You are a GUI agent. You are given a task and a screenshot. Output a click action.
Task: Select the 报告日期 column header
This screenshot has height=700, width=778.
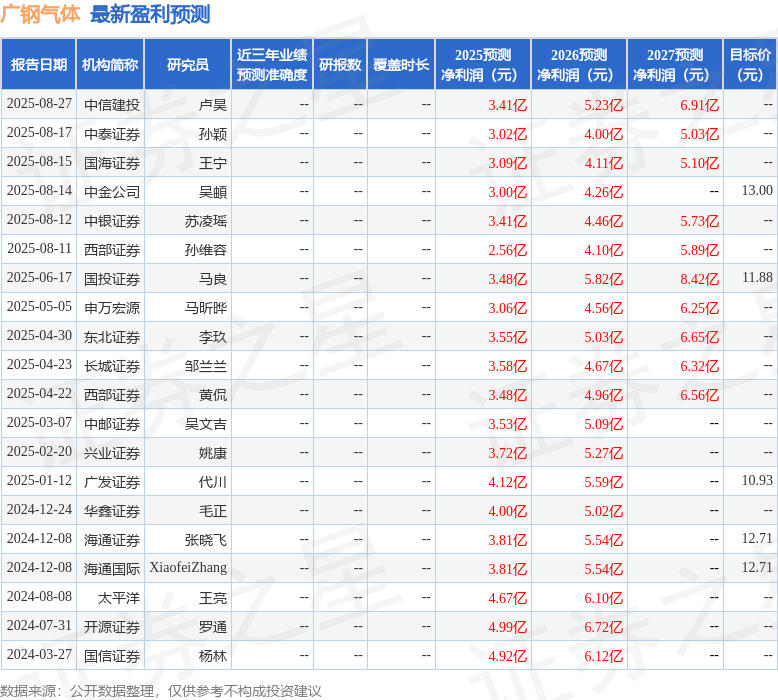tap(39, 64)
